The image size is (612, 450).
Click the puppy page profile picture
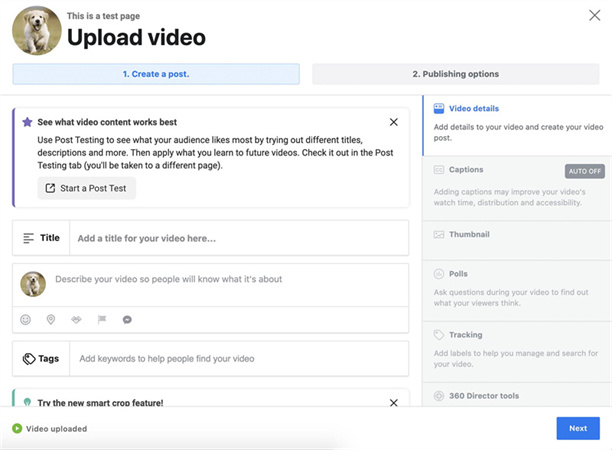click(x=36, y=31)
